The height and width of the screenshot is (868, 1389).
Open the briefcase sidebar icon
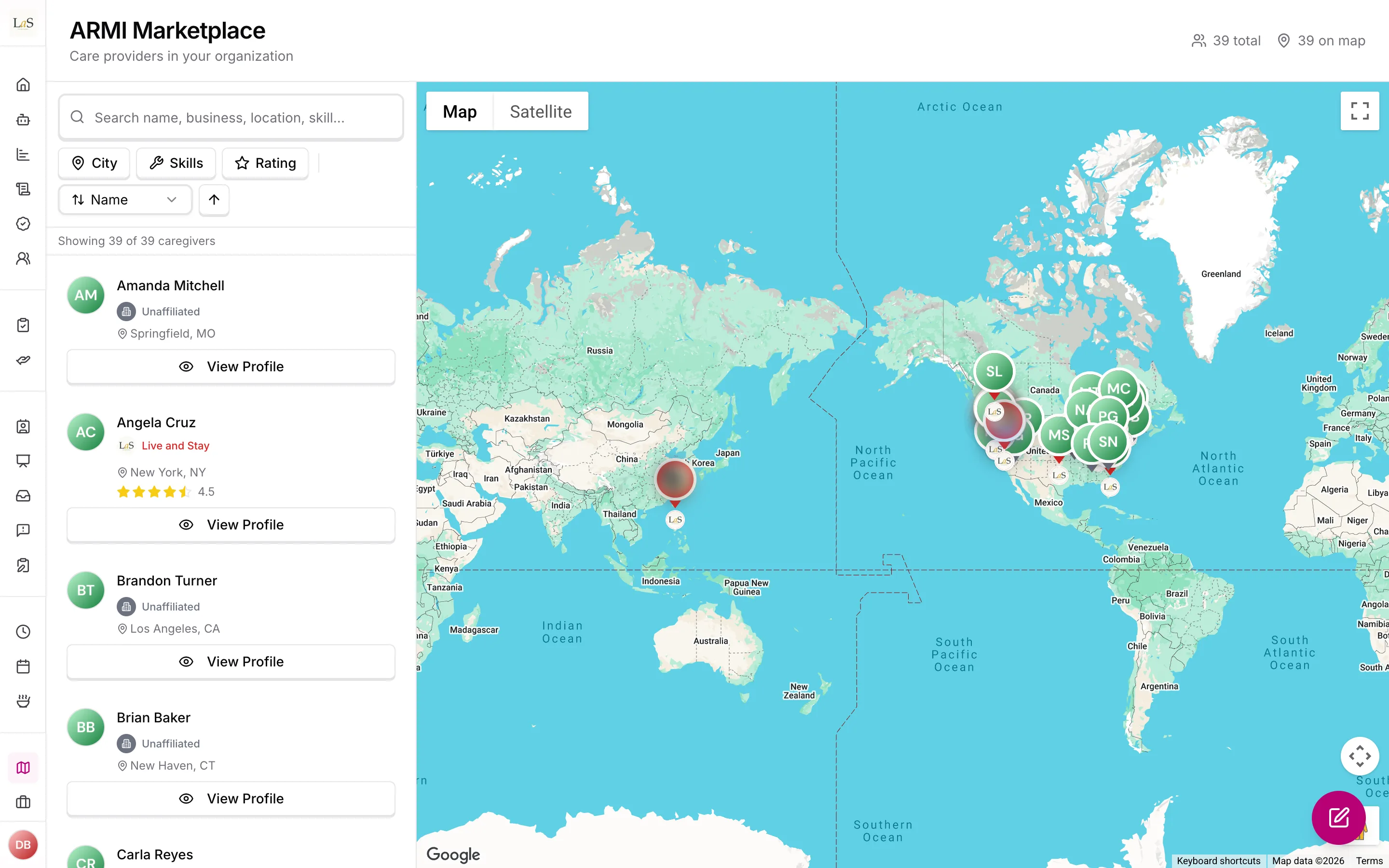pos(23,802)
